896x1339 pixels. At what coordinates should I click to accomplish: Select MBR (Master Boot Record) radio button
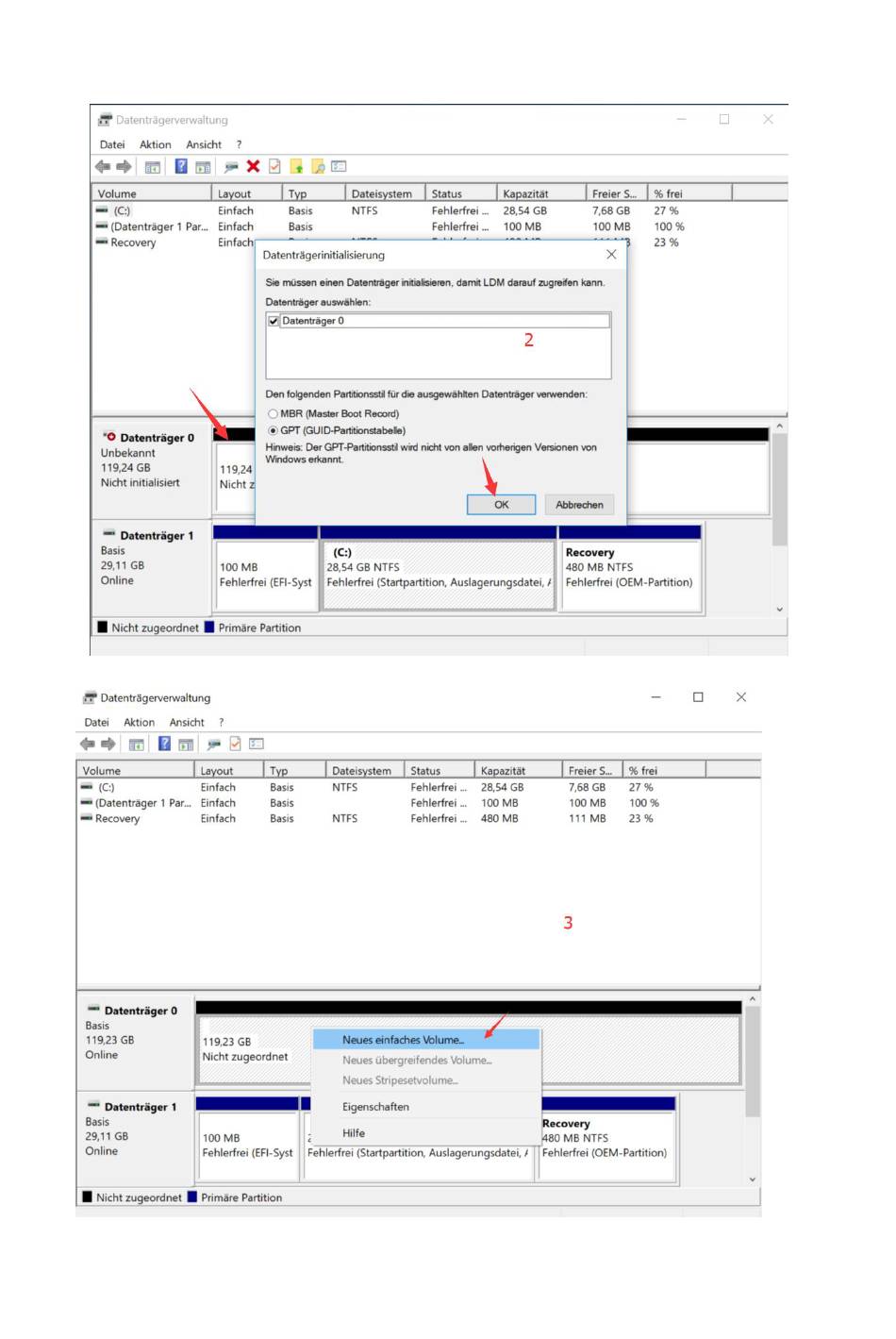[273, 413]
